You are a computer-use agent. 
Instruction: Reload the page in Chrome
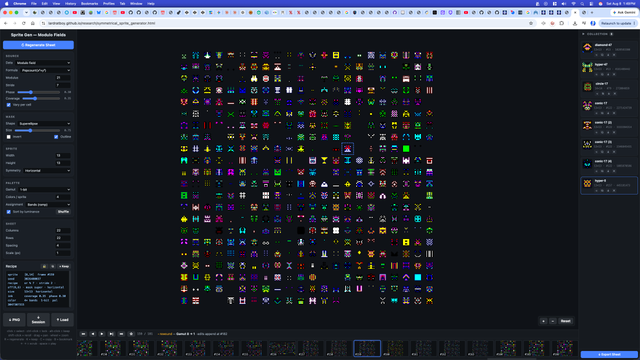(24, 23)
